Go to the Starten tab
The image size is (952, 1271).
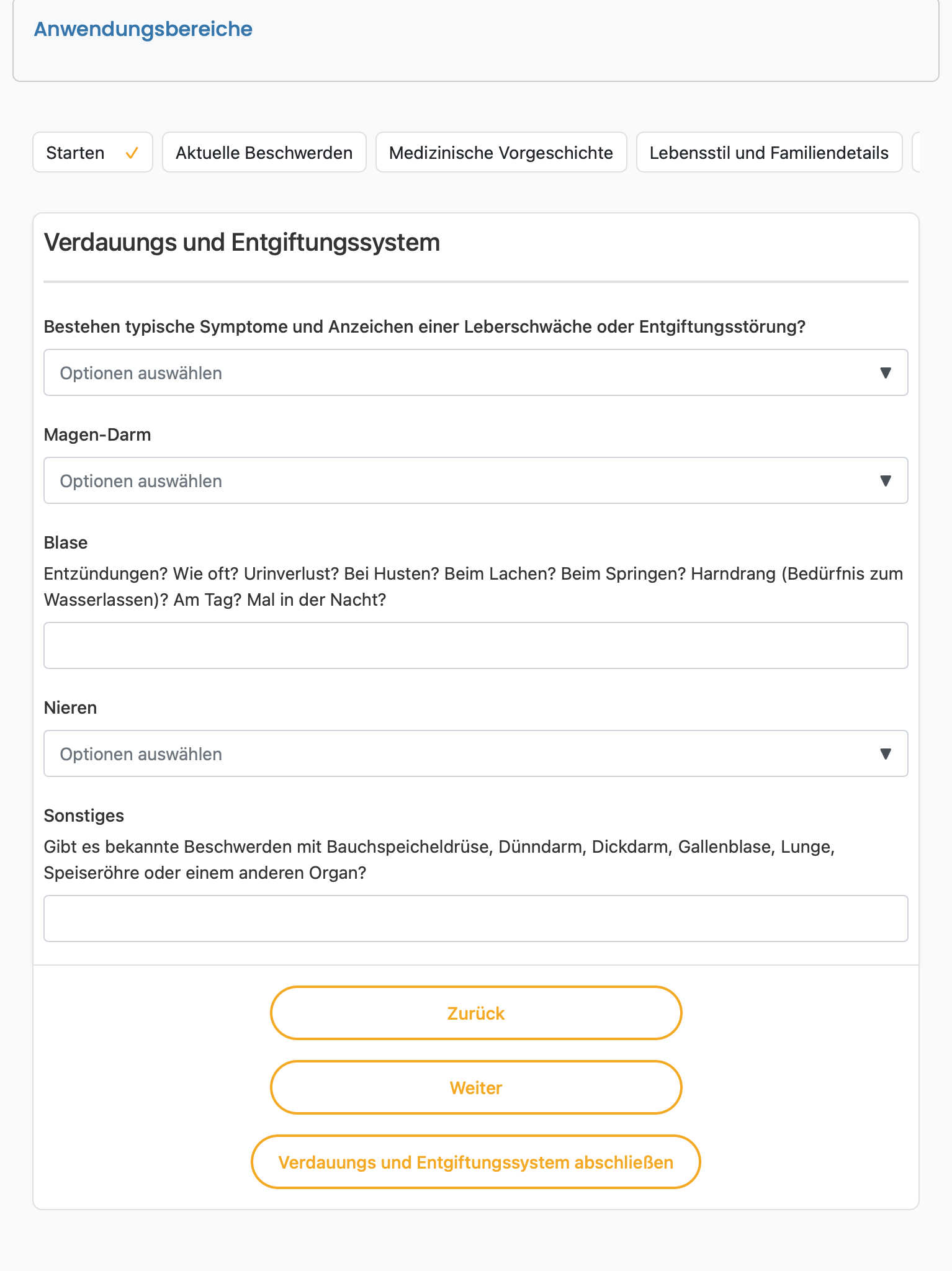(x=92, y=152)
